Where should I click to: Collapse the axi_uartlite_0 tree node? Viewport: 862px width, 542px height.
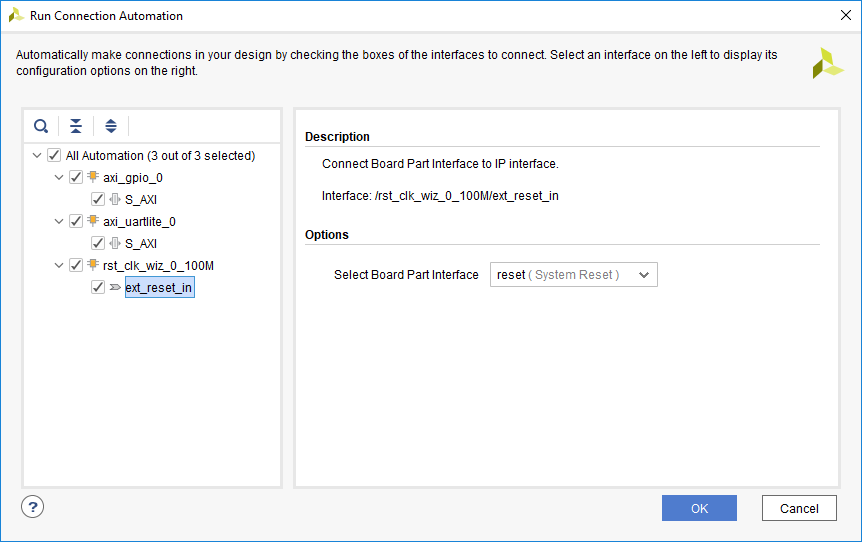[59, 221]
